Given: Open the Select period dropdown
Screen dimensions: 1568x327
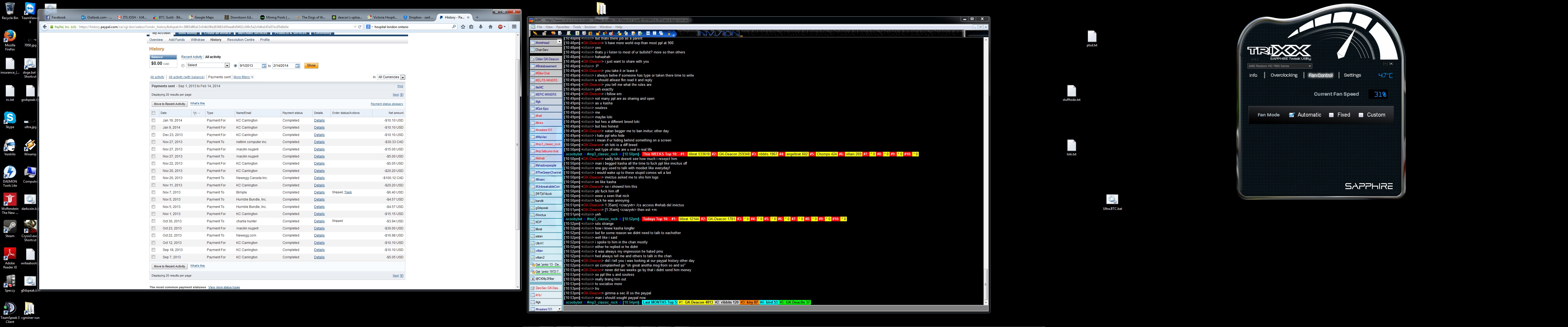Looking at the screenshot, I should (x=208, y=66).
